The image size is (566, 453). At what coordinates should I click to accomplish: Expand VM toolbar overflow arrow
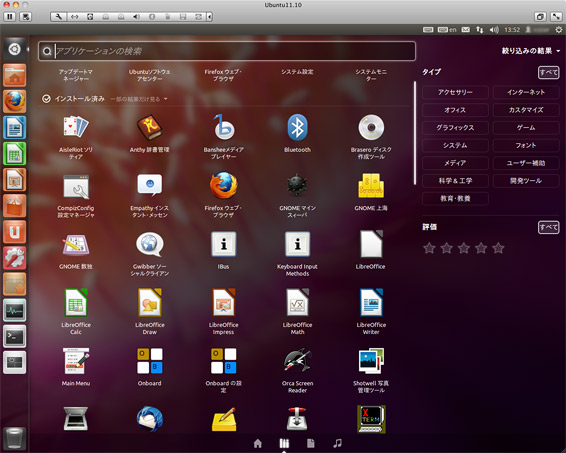click(209, 17)
